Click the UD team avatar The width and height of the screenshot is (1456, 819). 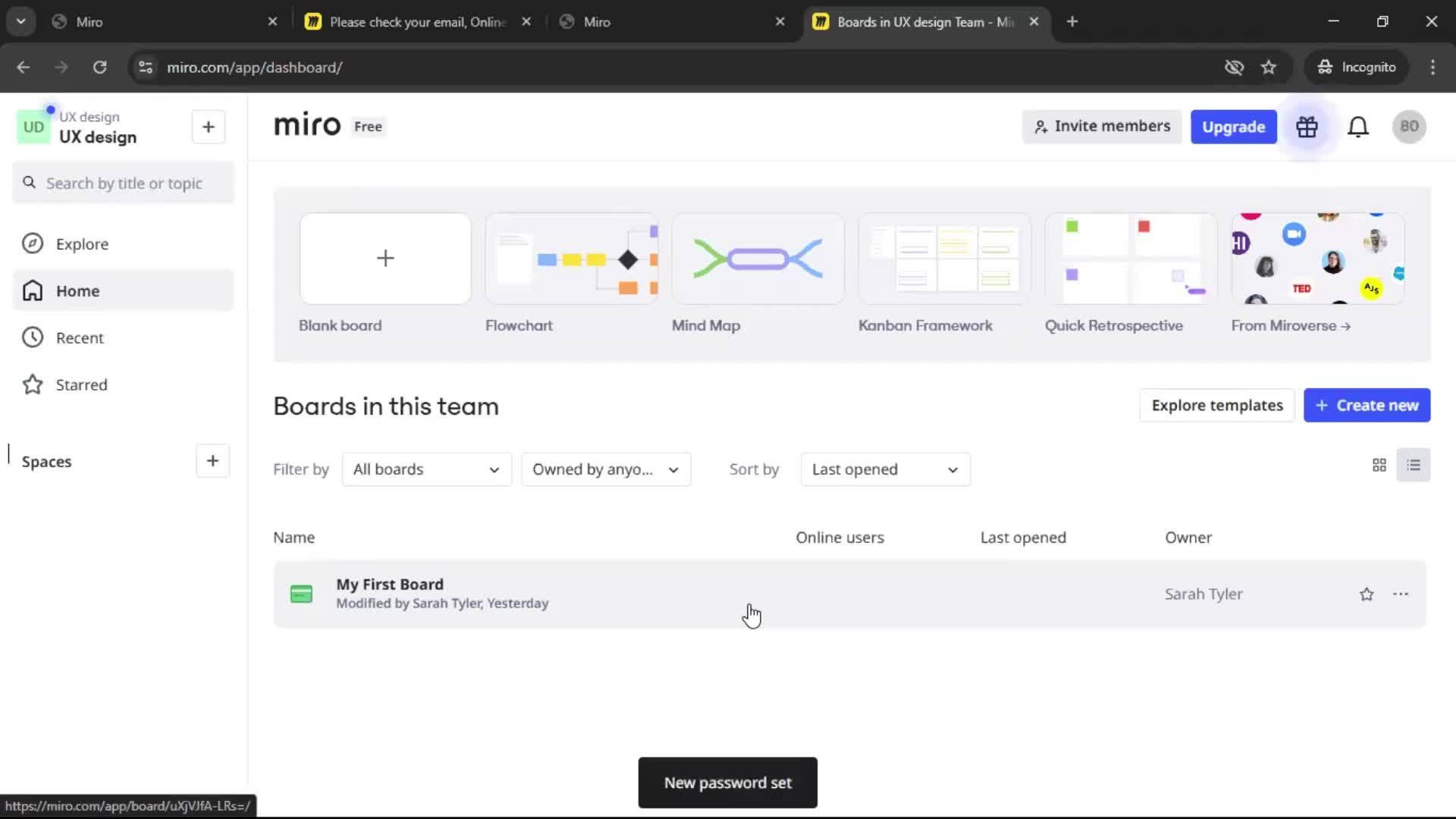click(x=33, y=127)
